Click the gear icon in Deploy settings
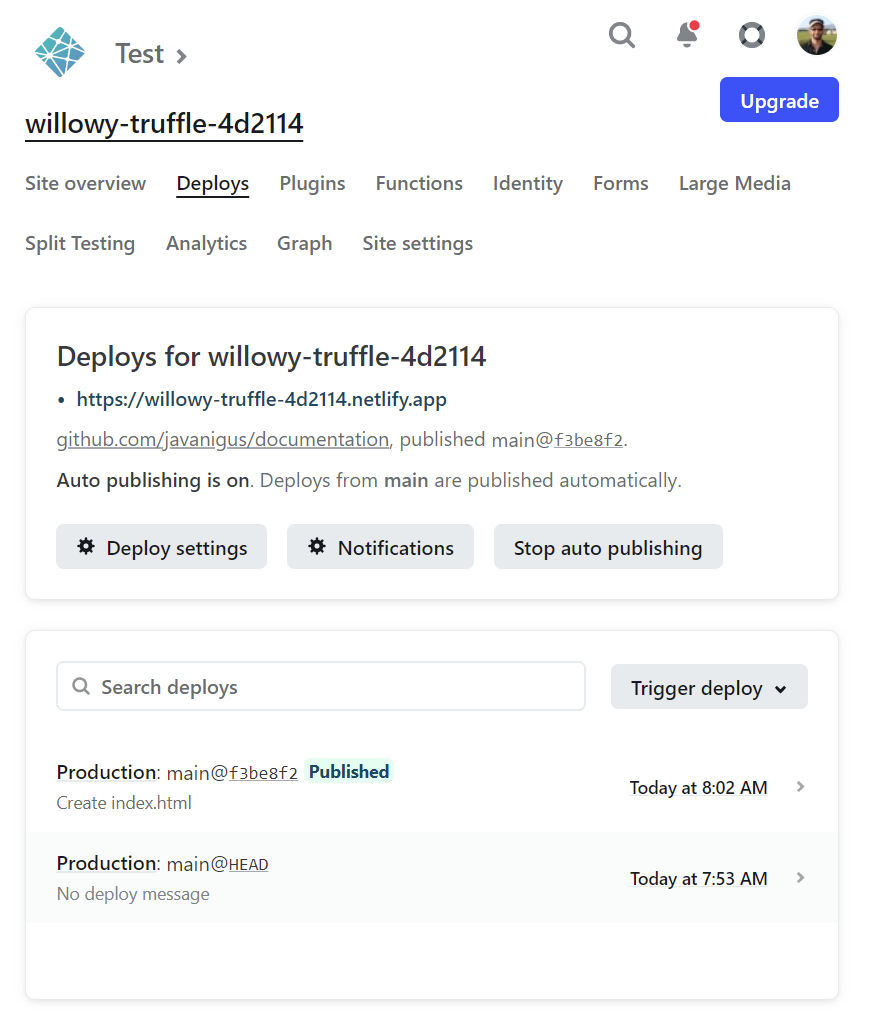 point(86,547)
